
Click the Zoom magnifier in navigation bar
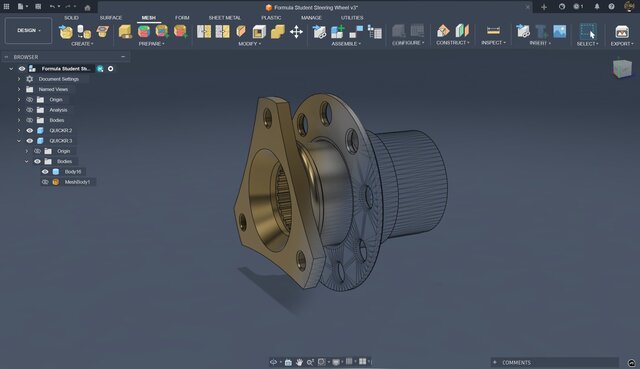click(310, 362)
